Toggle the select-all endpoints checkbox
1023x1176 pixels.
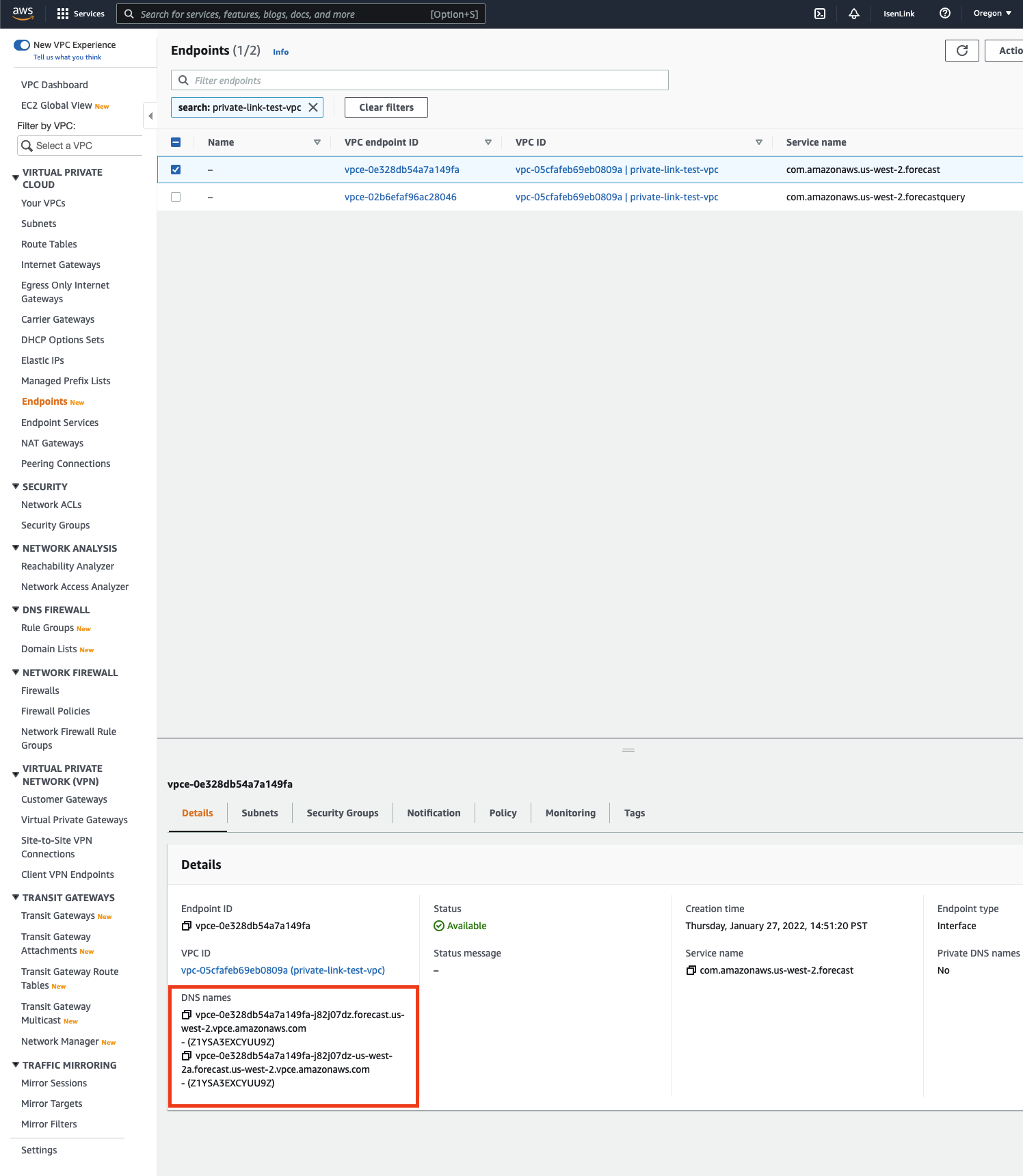(x=176, y=142)
